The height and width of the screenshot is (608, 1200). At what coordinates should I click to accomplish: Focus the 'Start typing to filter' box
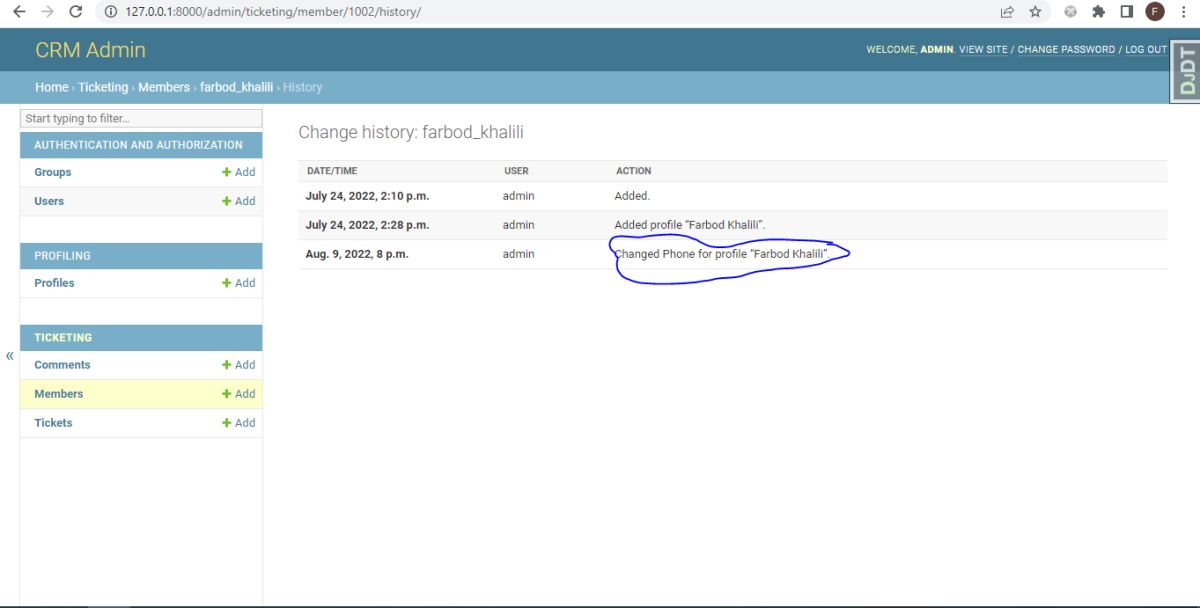(141, 118)
